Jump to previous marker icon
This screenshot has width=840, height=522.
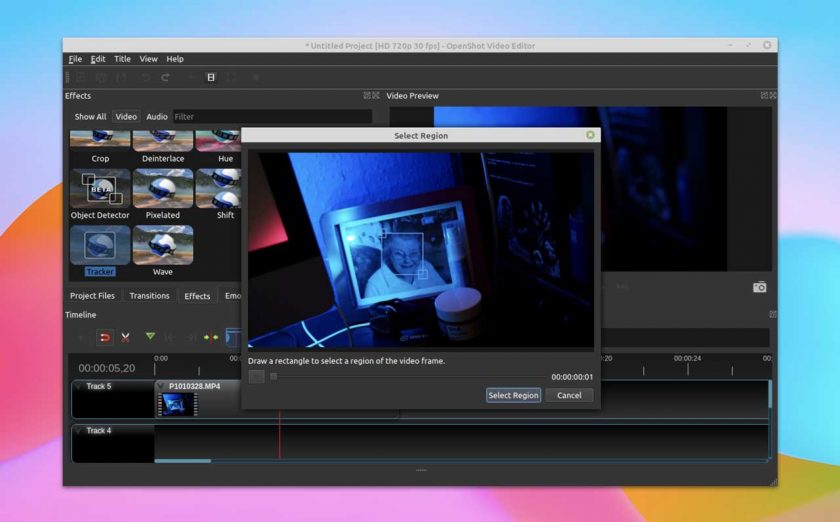click(x=169, y=337)
